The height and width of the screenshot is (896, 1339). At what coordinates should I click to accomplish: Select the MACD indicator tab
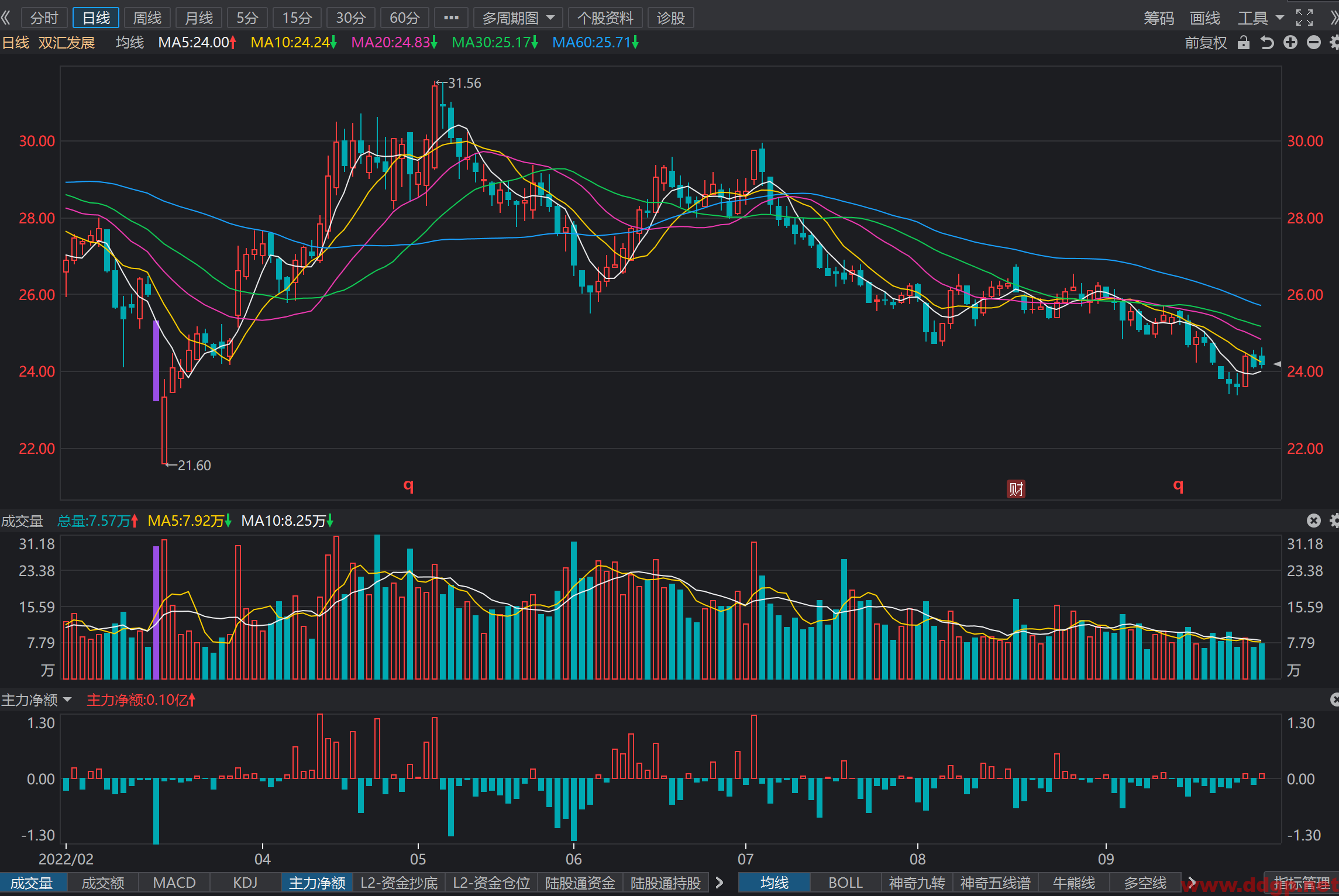coord(174,883)
